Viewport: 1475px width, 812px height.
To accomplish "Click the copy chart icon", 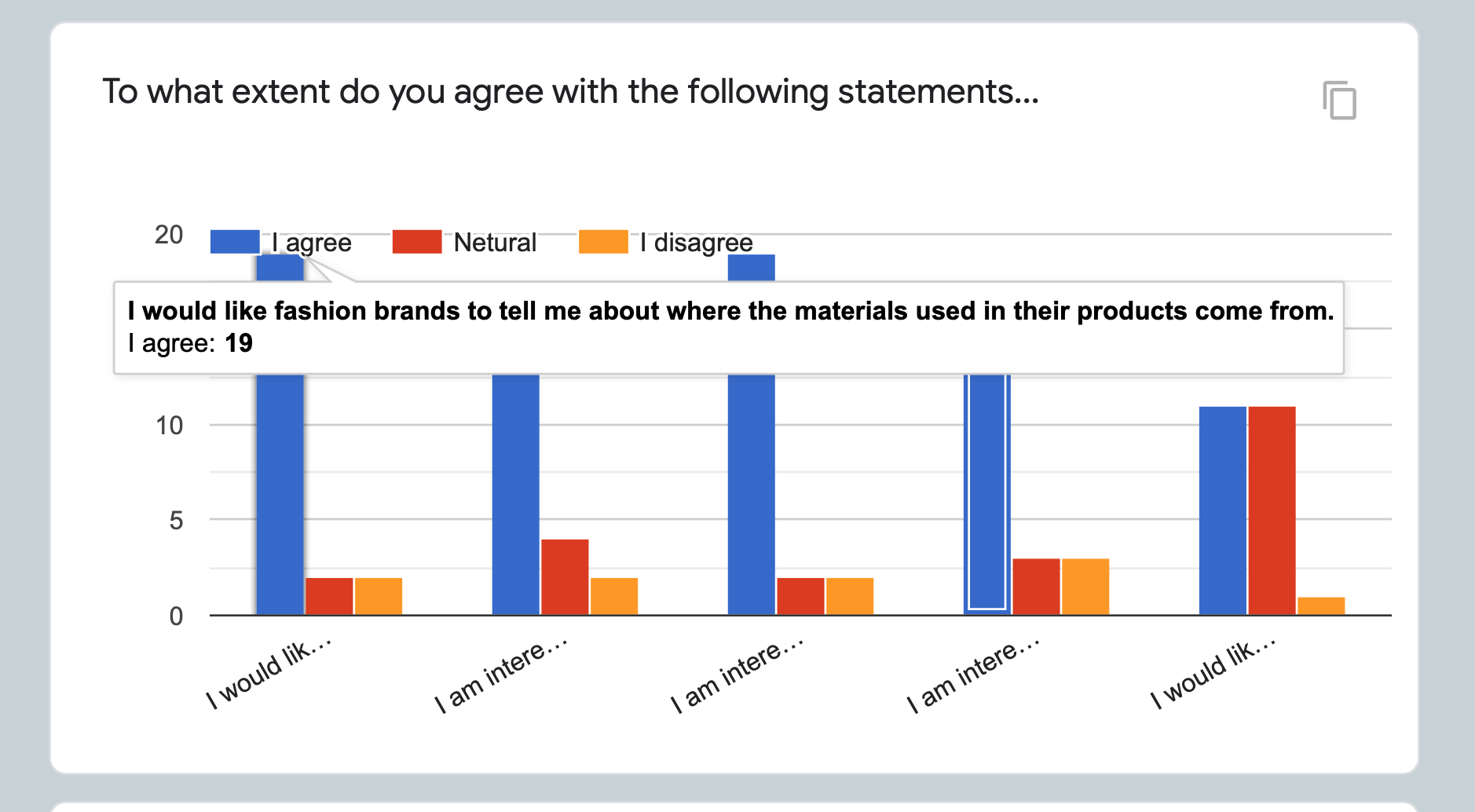I will tap(1340, 101).
